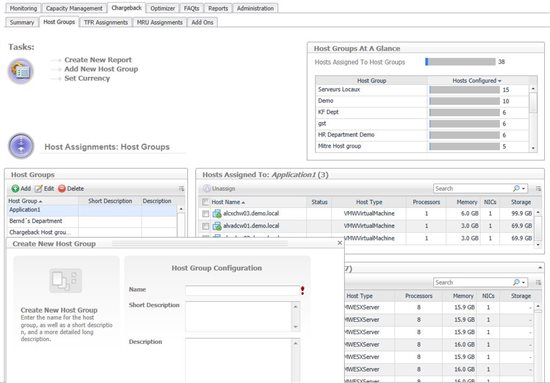Click VM icon for alvadcw01.demo.local

217,226
